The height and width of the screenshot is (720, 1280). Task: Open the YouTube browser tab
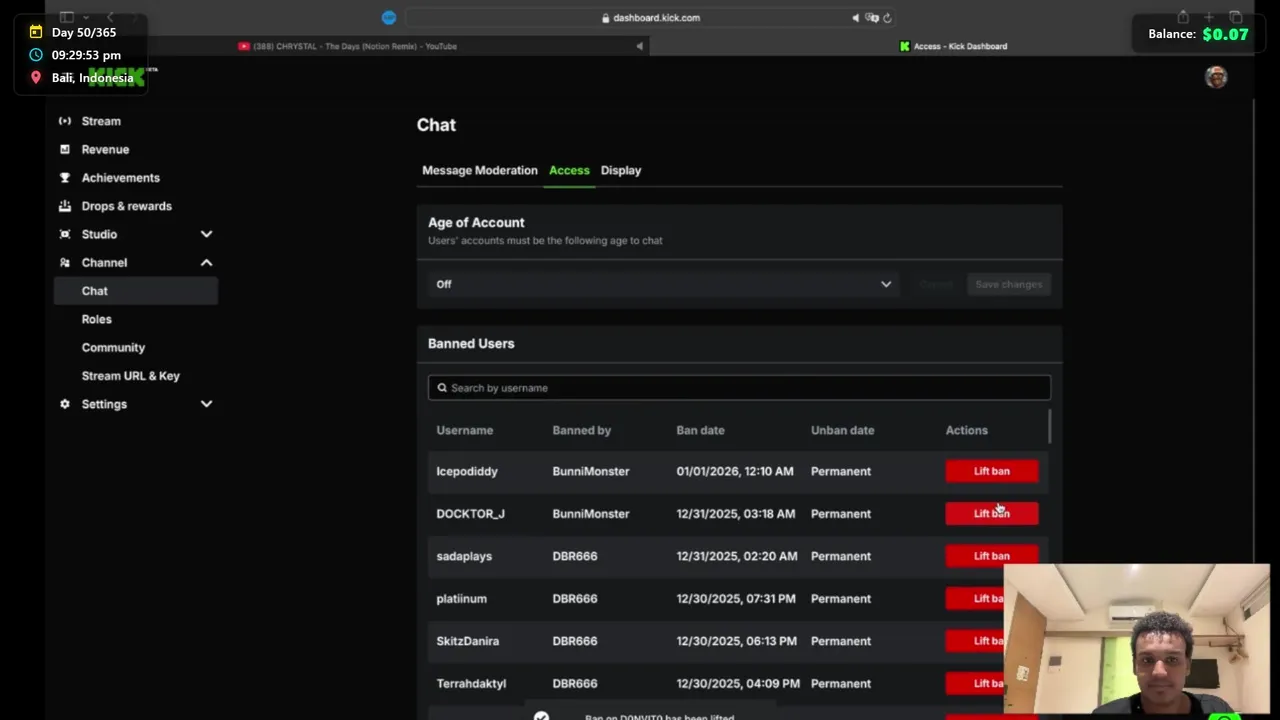pos(350,46)
